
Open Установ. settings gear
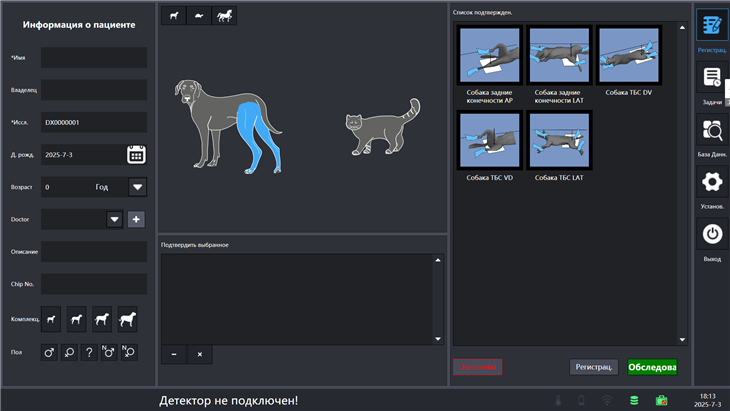(712, 182)
